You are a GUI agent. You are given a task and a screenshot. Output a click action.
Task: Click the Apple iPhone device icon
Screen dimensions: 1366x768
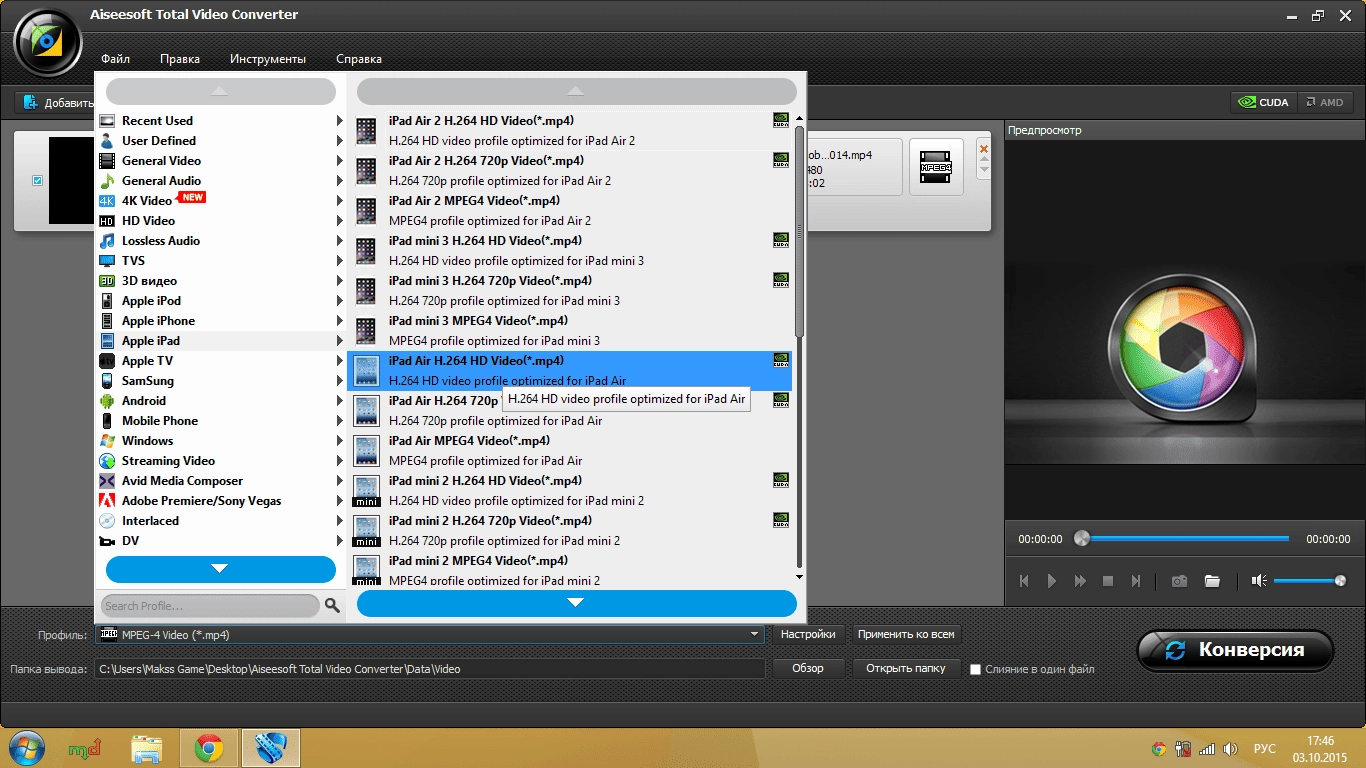click(107, 321)
